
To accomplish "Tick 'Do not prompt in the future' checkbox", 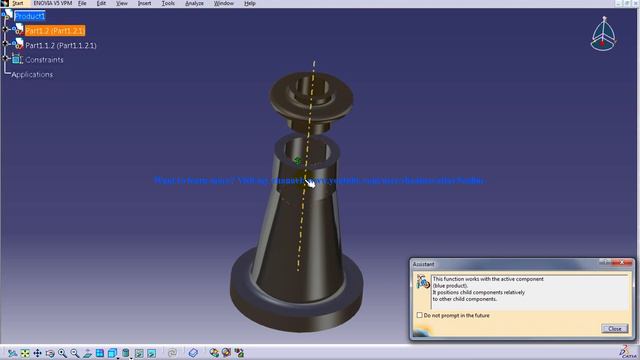I will point(420,315).
